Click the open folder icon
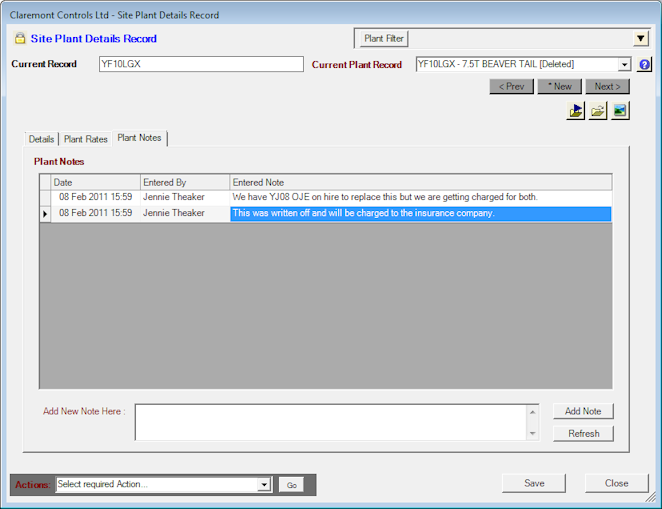 tap(598, 111)
